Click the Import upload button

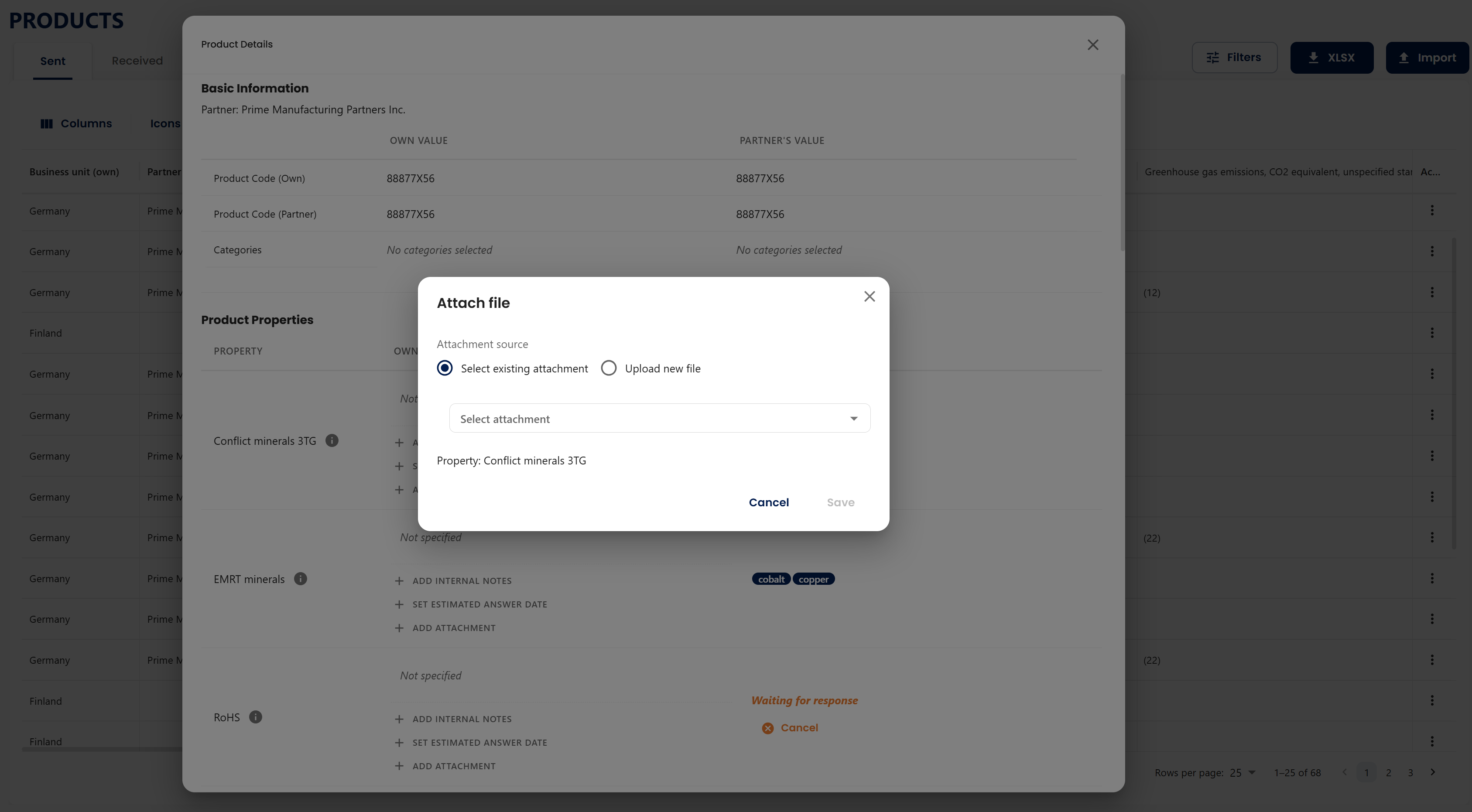(1427, 58)
